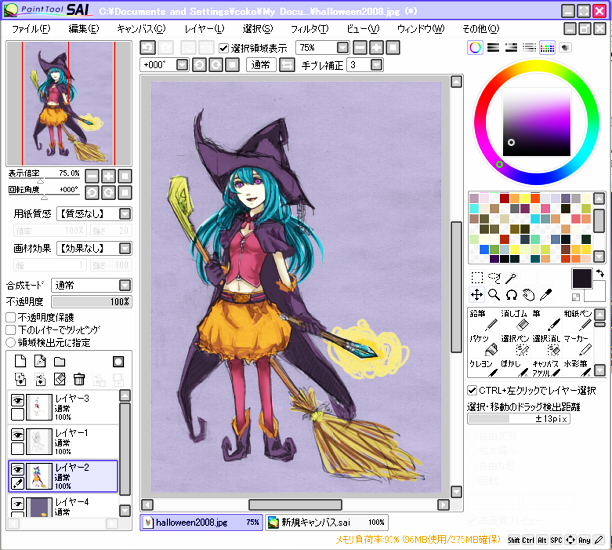Open the 編集(E) menu
612x550 pixels.
pos(84,28)
